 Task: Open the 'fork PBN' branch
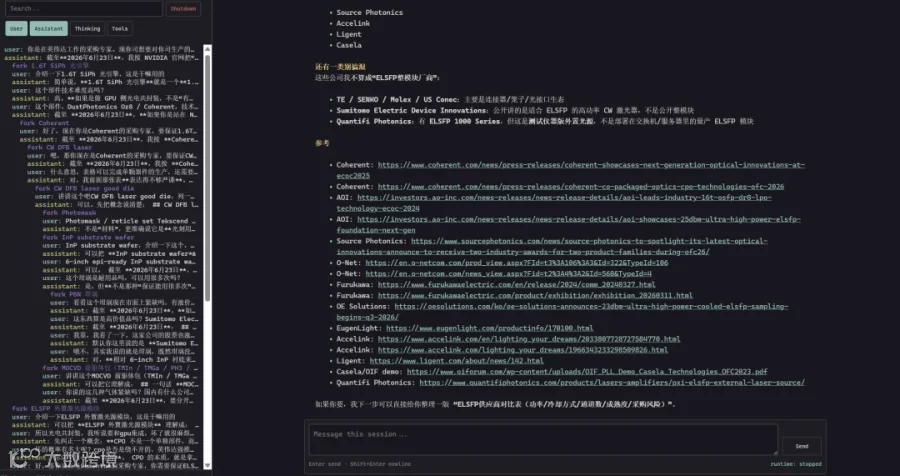tap(73, 294)
